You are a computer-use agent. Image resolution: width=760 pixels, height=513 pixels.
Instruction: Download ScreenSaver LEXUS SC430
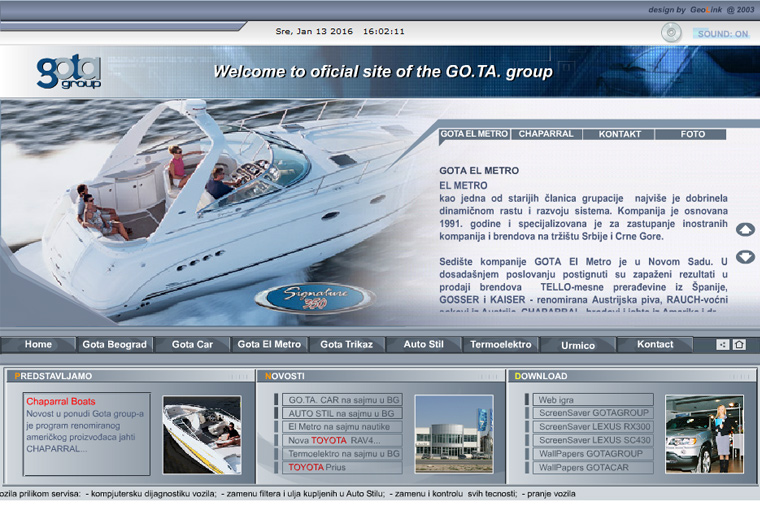point(594,440)
